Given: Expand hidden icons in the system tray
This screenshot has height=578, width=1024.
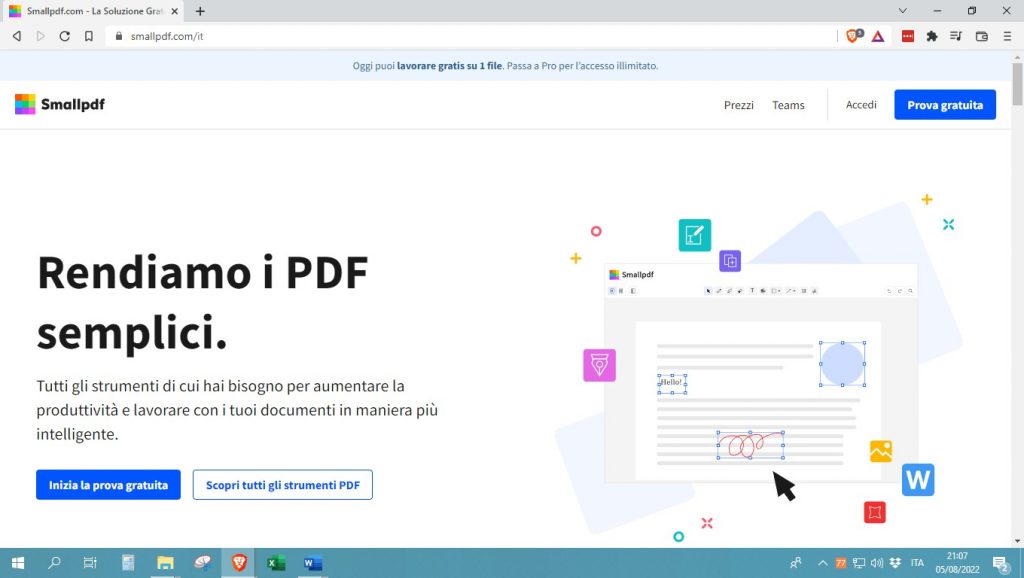Looking at the screenshot, I should (x=822, y=562).
